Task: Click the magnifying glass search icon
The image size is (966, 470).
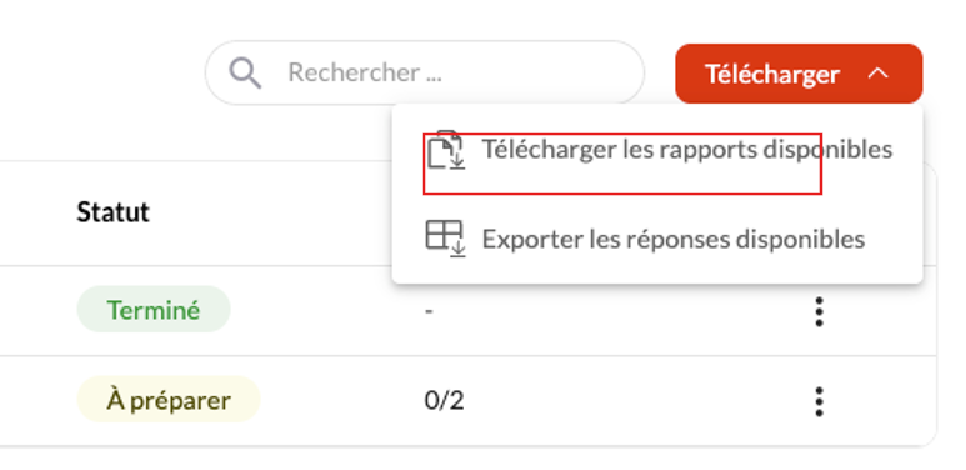Action: [245, 73]
